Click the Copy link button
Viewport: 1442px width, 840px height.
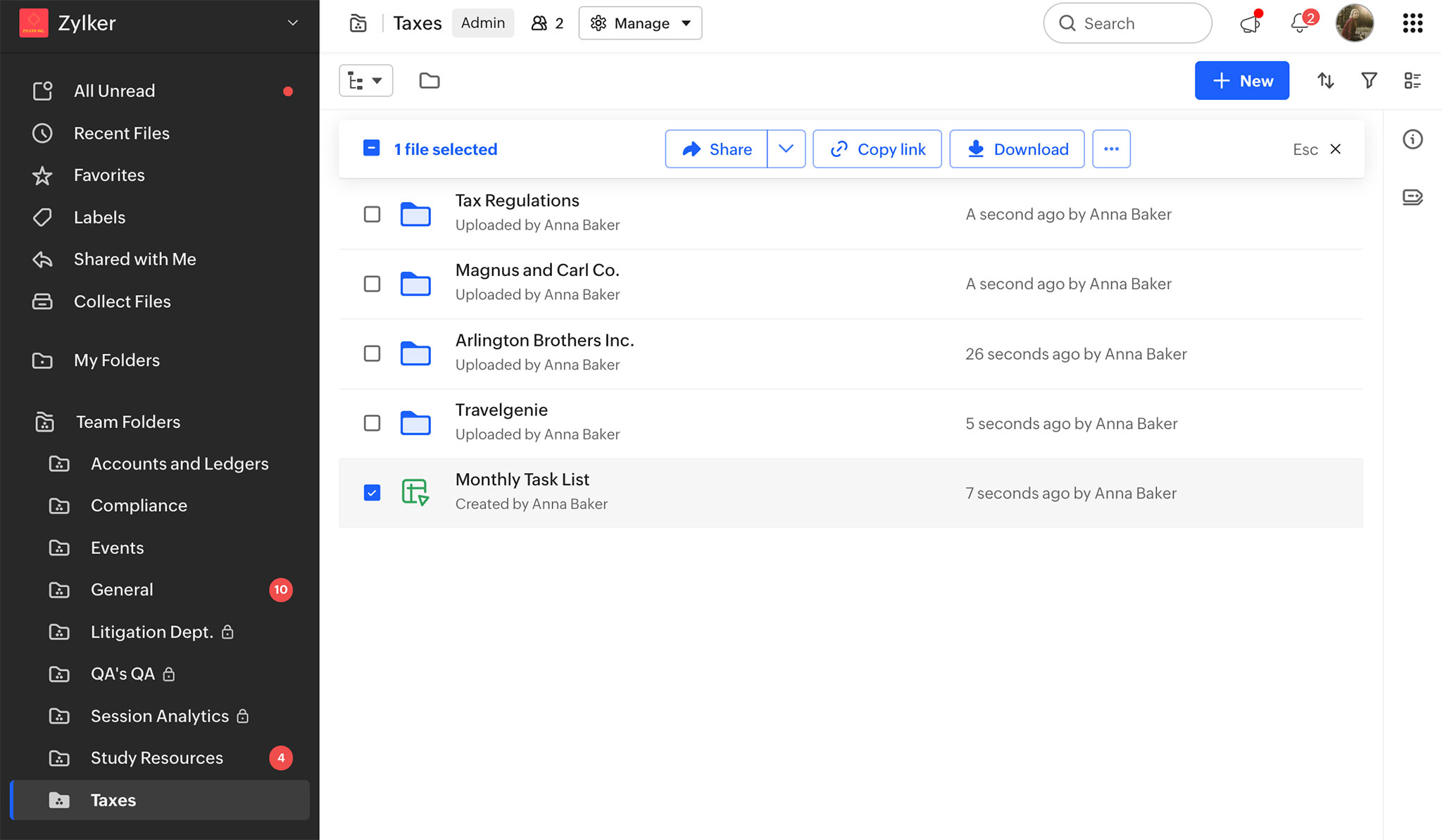tap(877, 149)
